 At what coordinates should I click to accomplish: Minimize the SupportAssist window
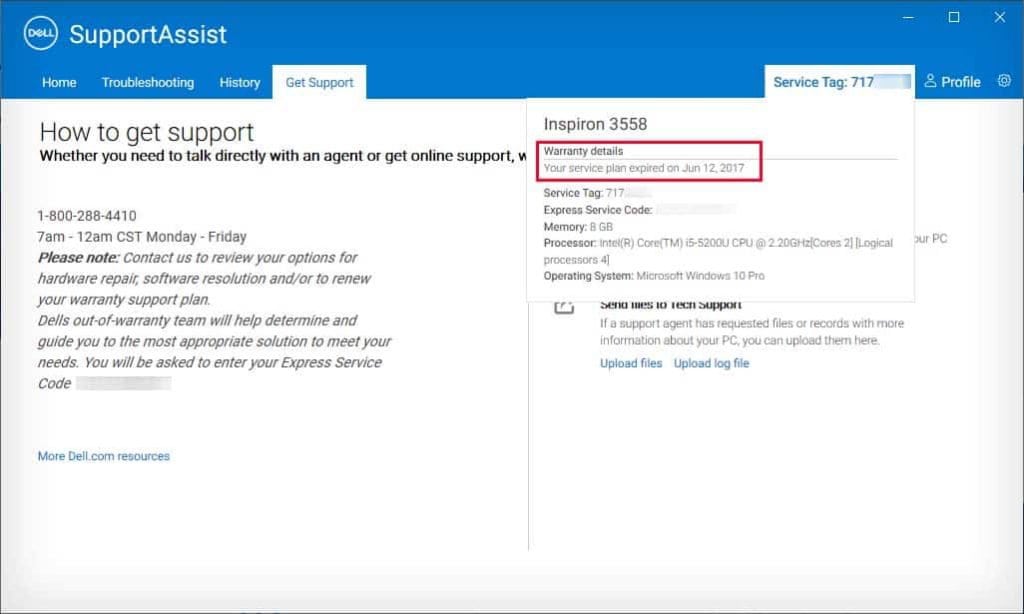(908, 17)
